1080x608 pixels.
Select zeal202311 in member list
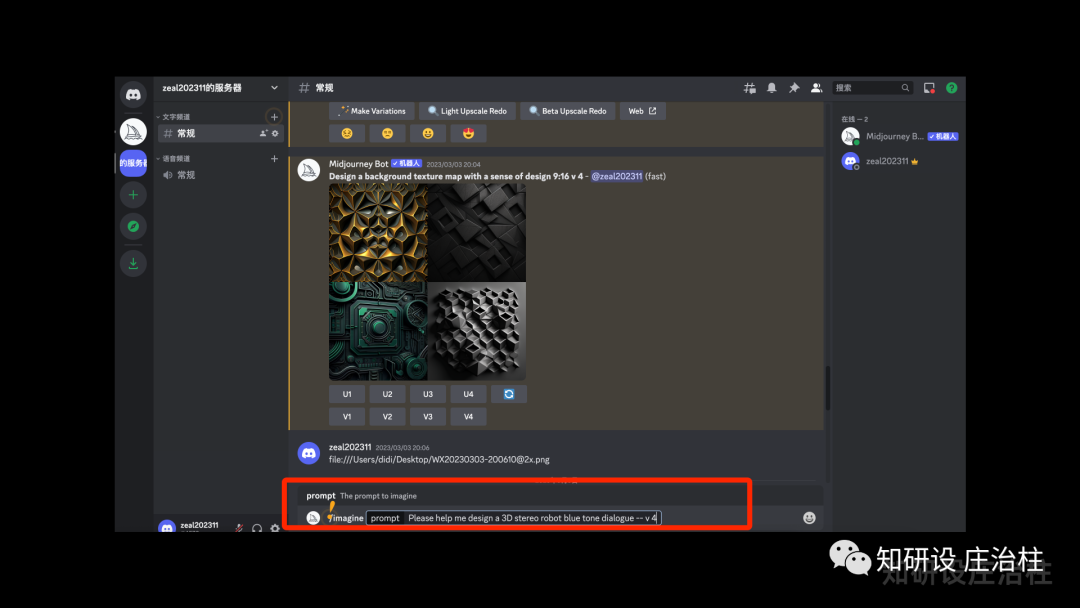click(x=900, y=161)
